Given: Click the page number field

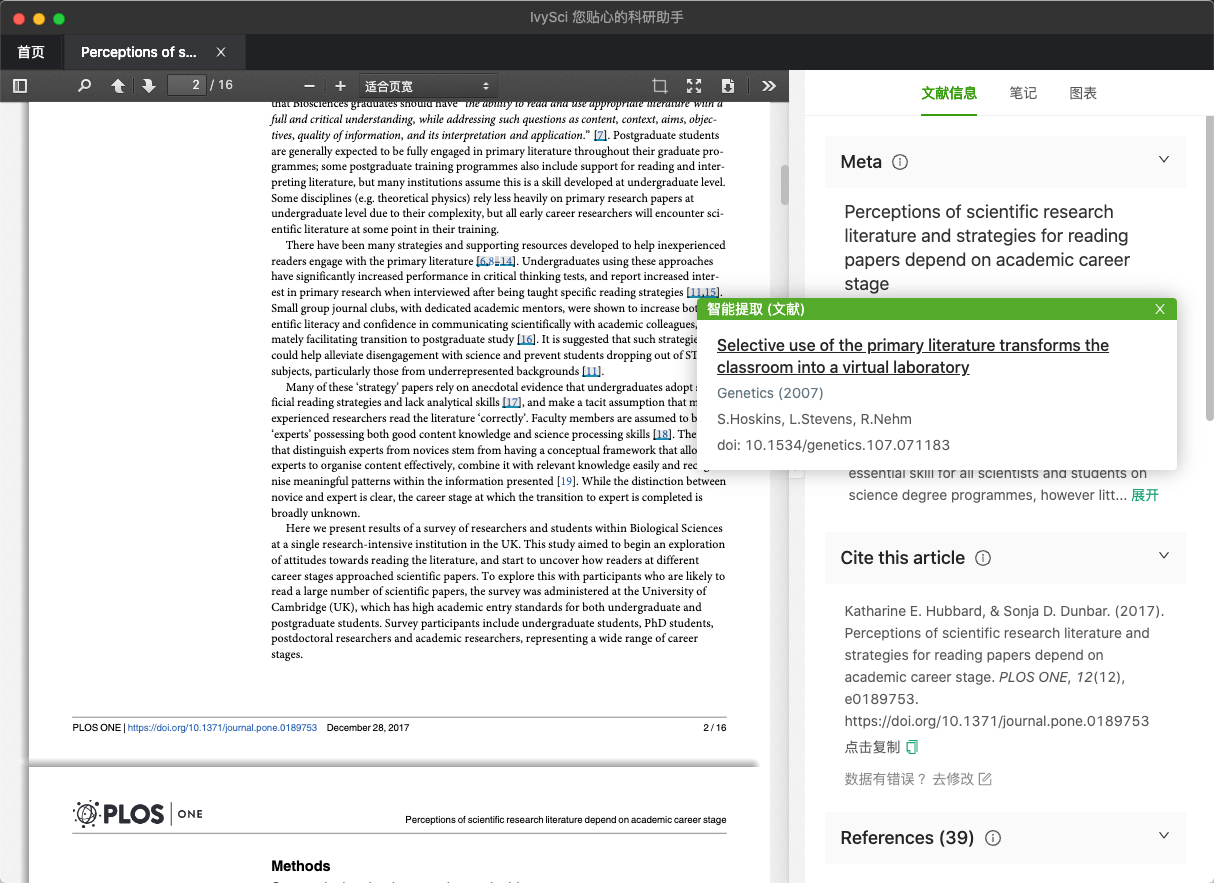Looking at the screenshot, I should [x=186, y=85].
